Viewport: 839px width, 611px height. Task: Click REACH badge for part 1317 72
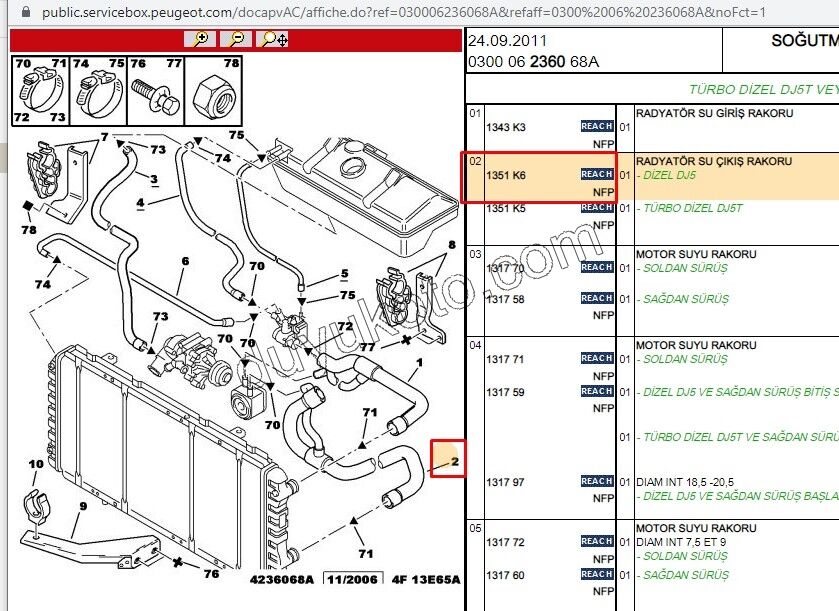597,541
